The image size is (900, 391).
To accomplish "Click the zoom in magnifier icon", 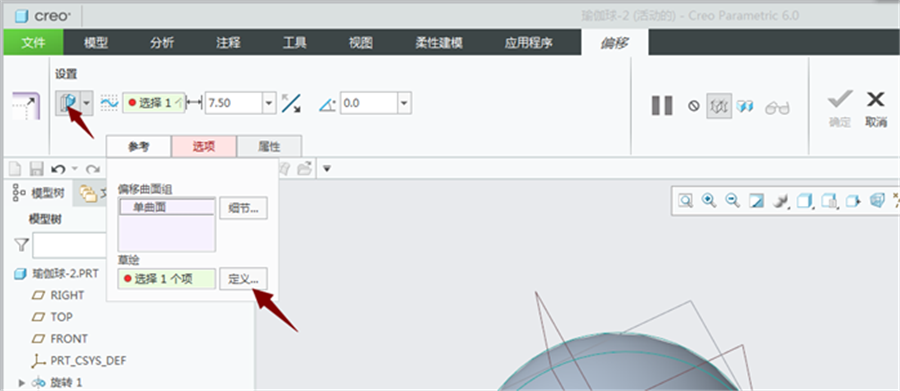I will coord(709,200).
